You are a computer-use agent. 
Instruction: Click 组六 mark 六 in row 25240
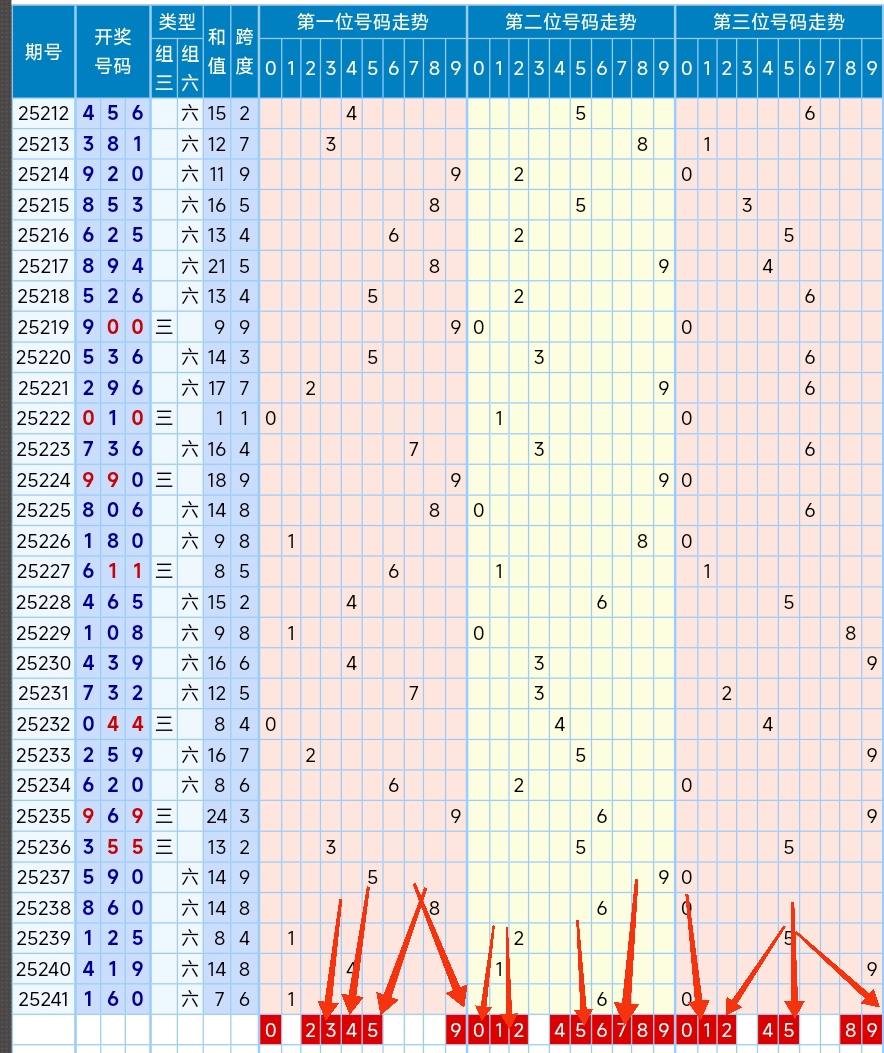[x=190, y=969]
